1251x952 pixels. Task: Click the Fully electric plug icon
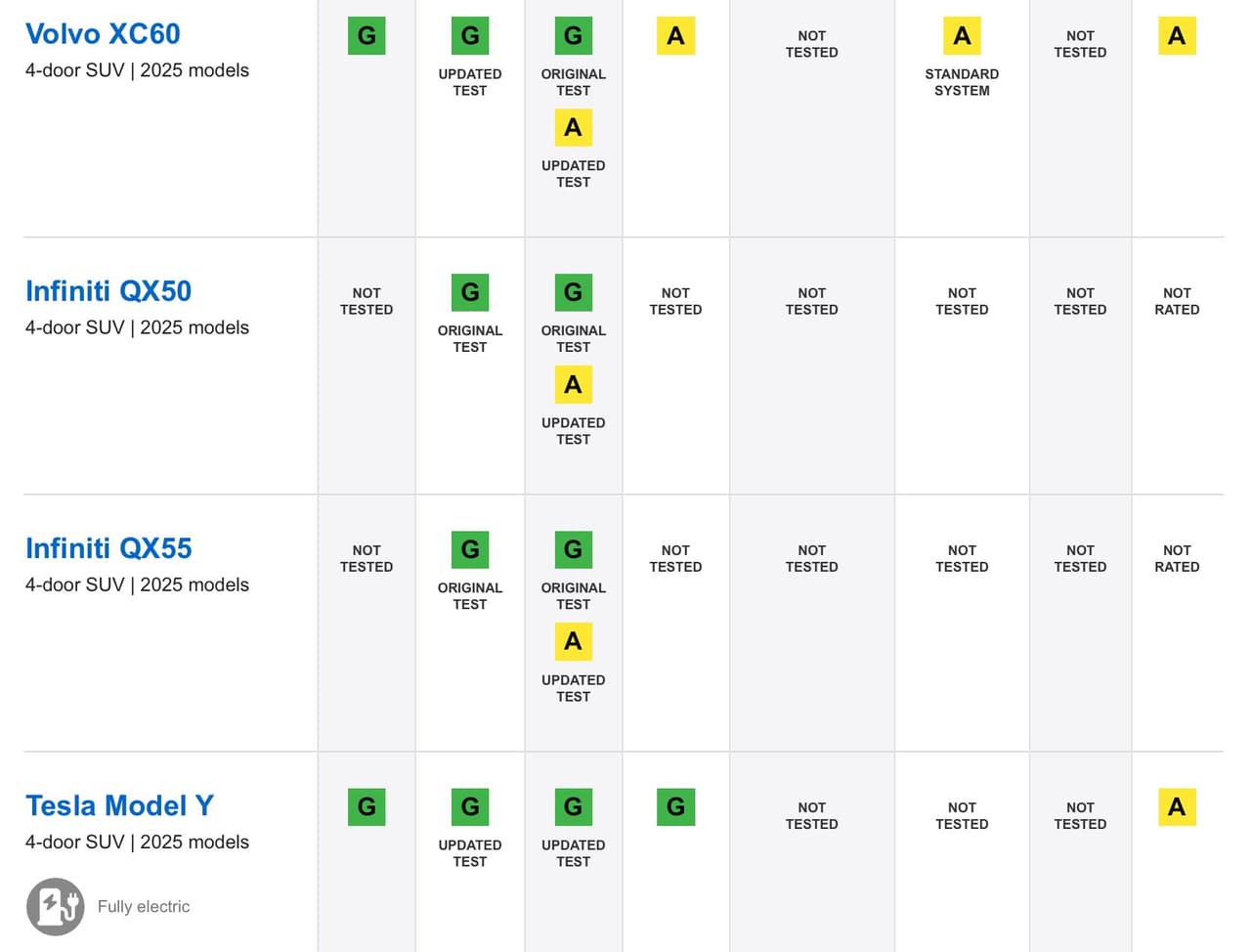tap(55, 906)
